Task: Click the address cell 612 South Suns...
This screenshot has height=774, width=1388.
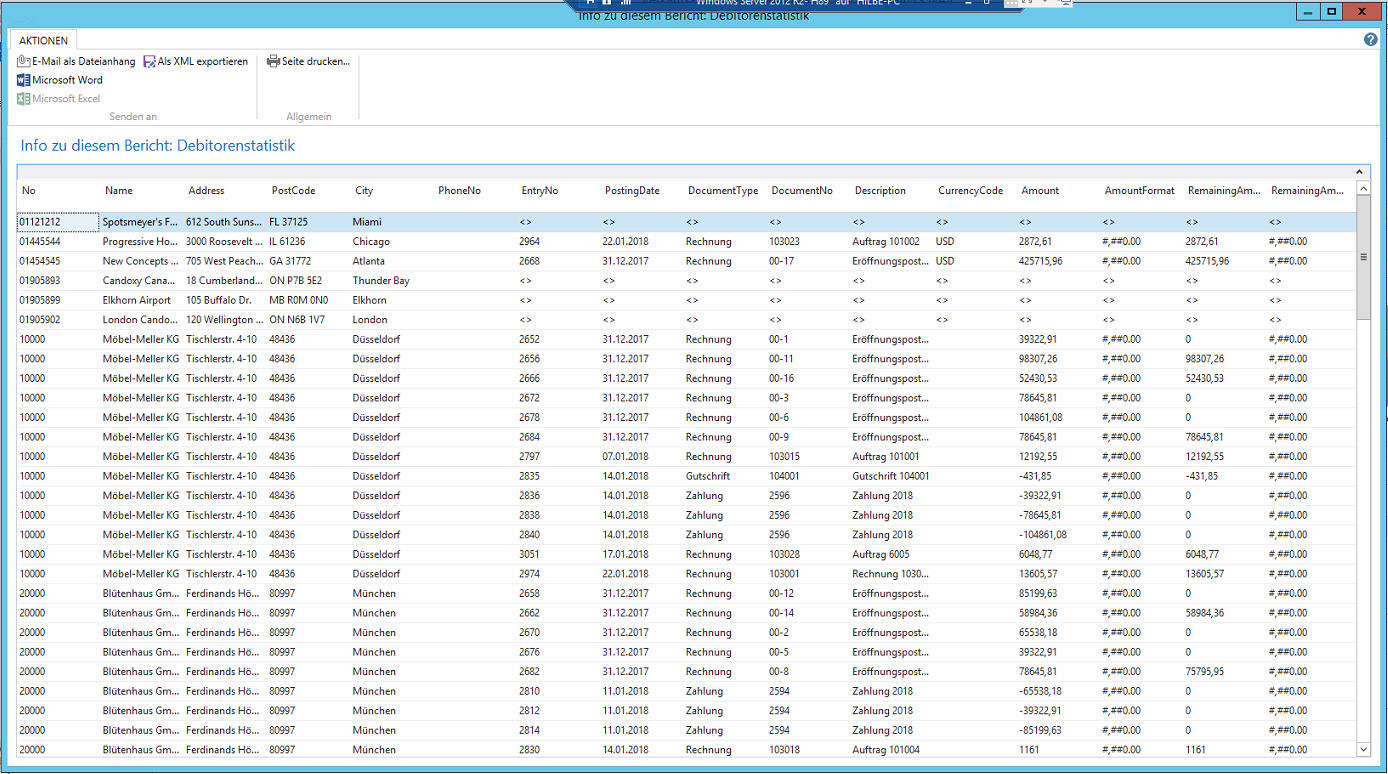Action: [224, 222]
